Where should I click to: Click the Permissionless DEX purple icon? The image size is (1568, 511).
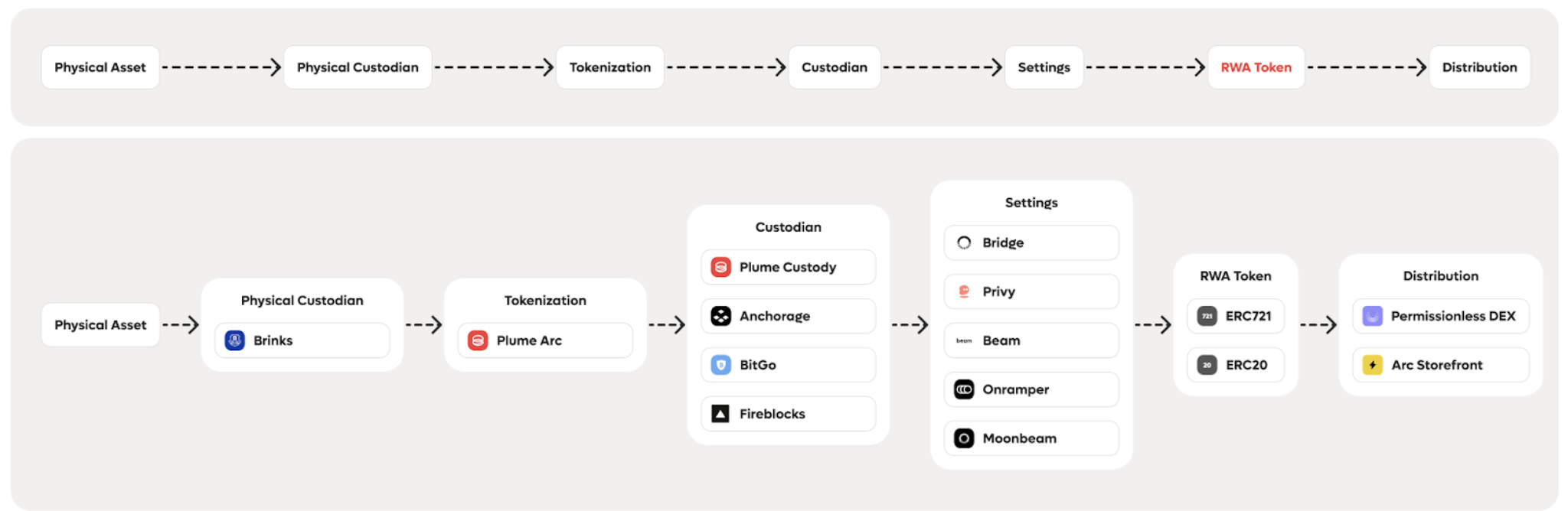click(x=1372, y=316)
